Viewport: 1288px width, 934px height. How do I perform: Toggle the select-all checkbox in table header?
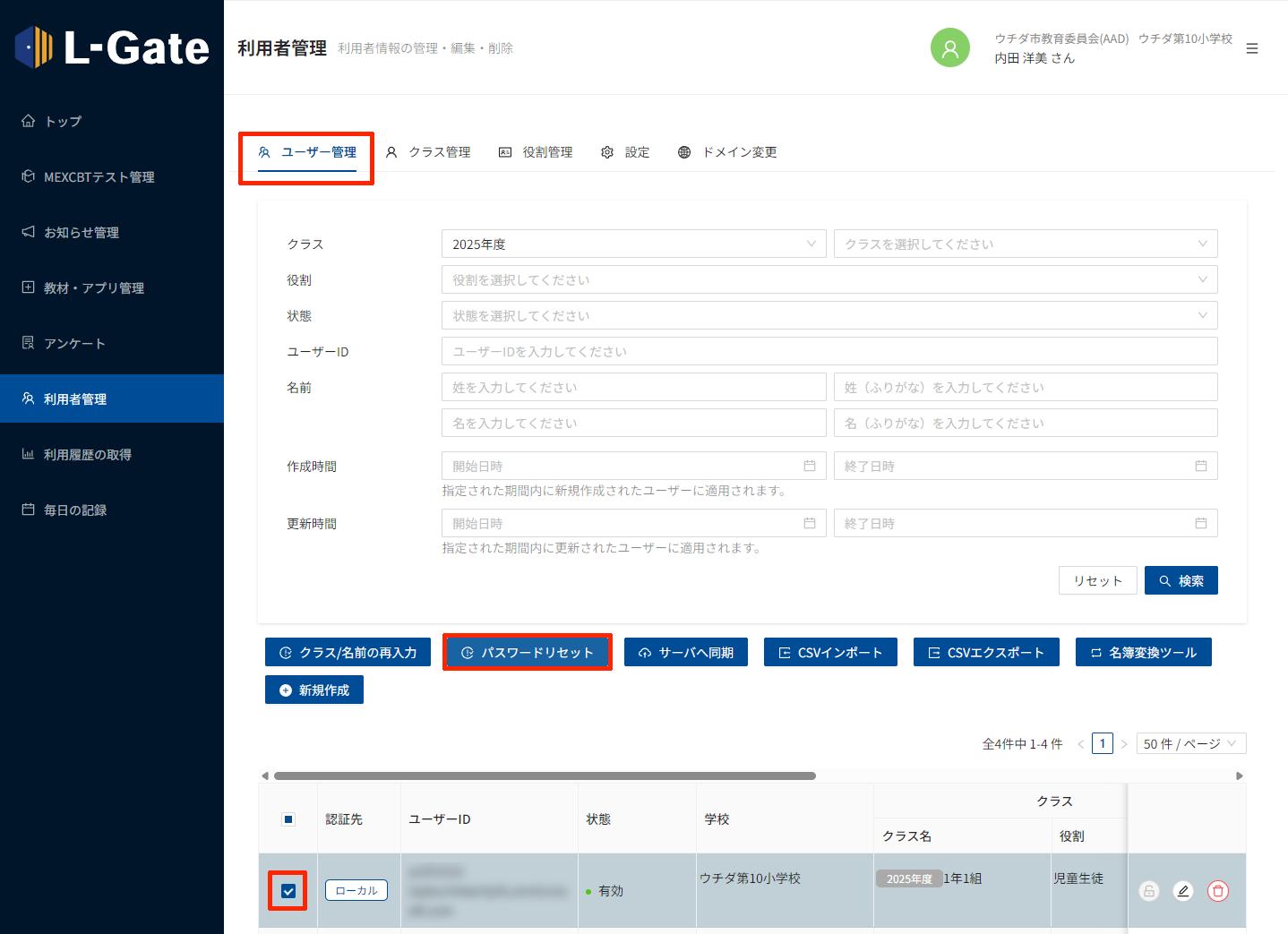click(x=288, y=819)
